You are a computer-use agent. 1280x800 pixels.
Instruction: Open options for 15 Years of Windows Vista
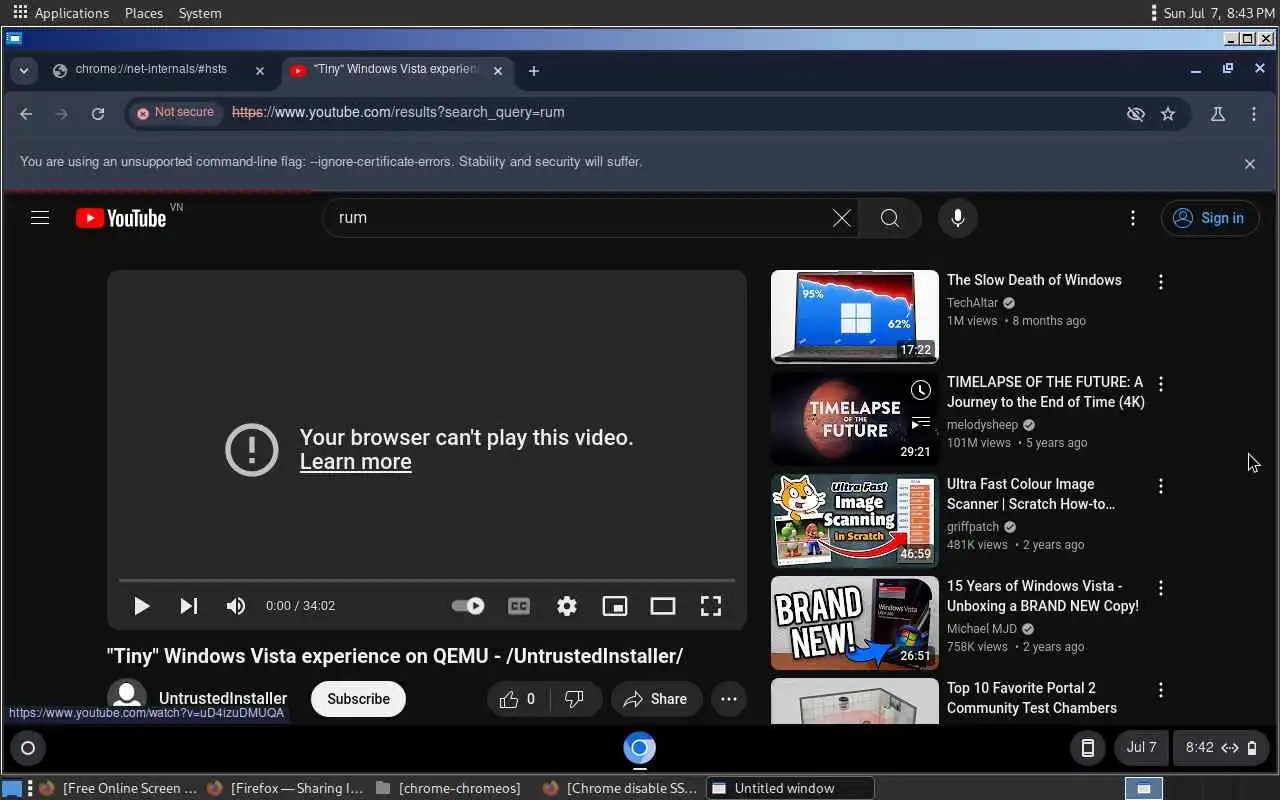[x=1161, y=589]
